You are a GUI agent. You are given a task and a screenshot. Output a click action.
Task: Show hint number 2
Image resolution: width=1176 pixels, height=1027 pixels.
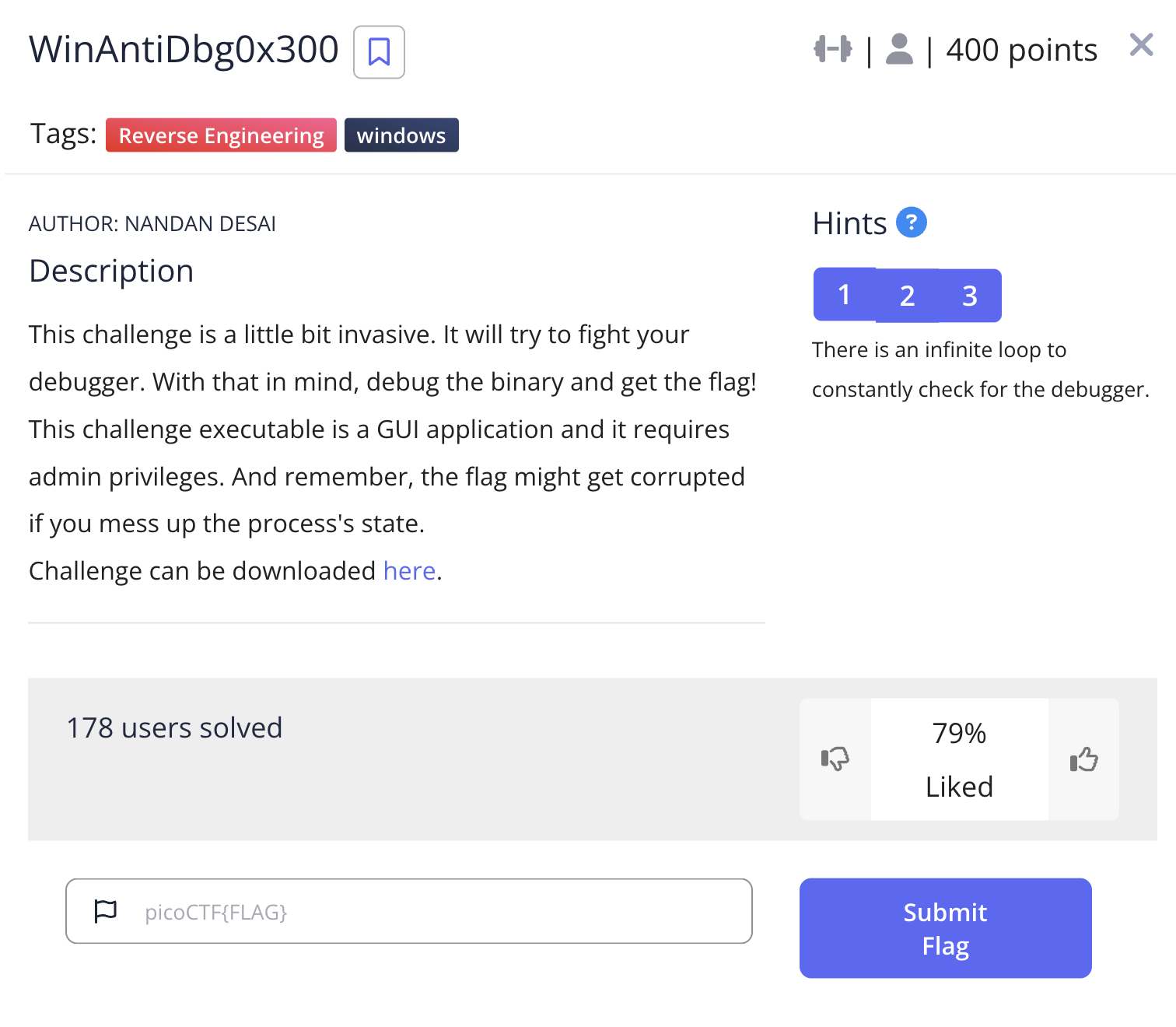tap(907, 295)
